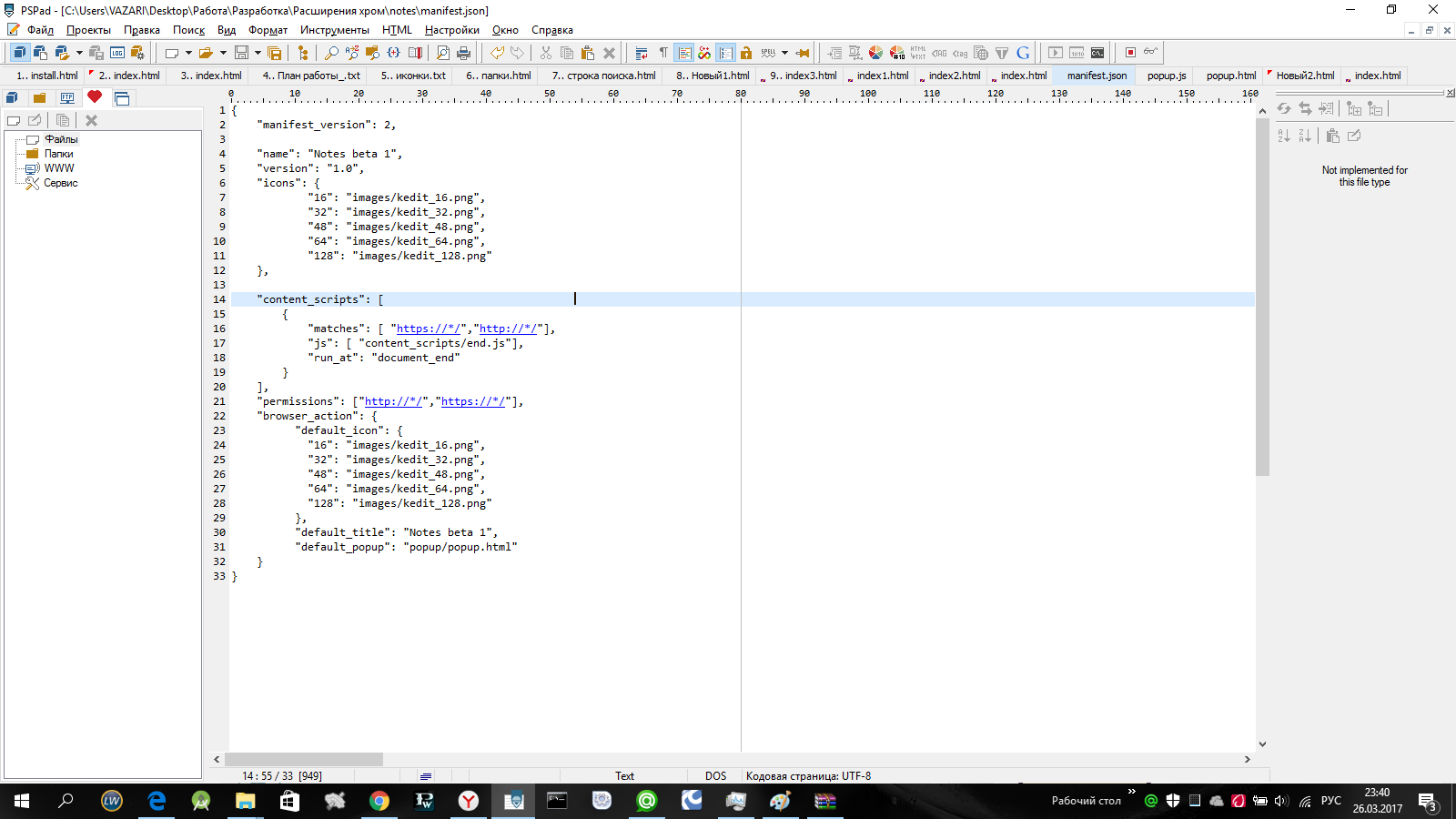The width and height of the screenshot is (1456, 819).
Task: Click the Print preview icon
Action: [x=443, y=53]
